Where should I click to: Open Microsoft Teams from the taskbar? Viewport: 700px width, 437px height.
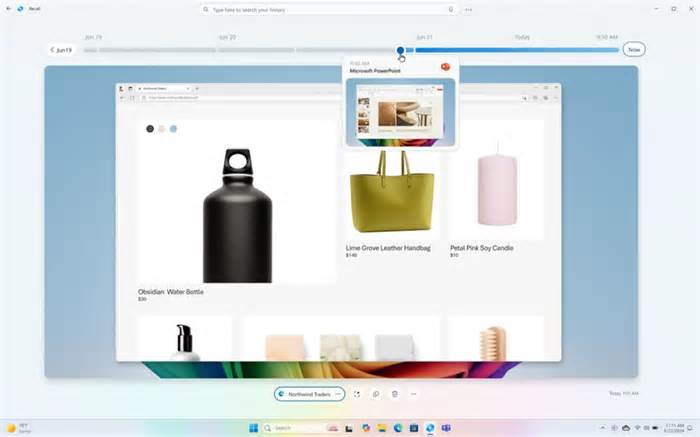tap(446, 428)
